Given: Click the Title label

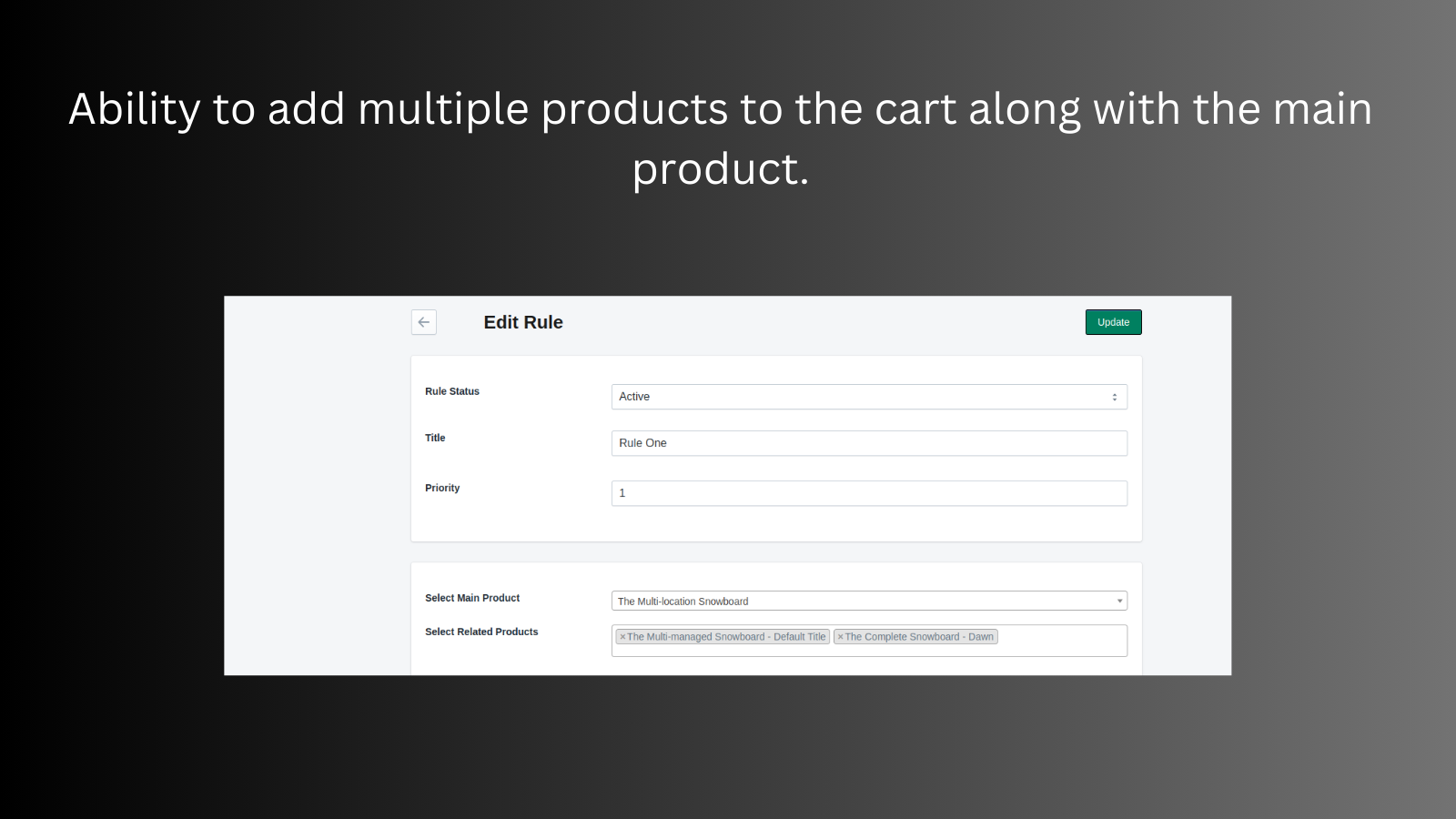Looking at the screenshot, I should (x=434, y=438).
